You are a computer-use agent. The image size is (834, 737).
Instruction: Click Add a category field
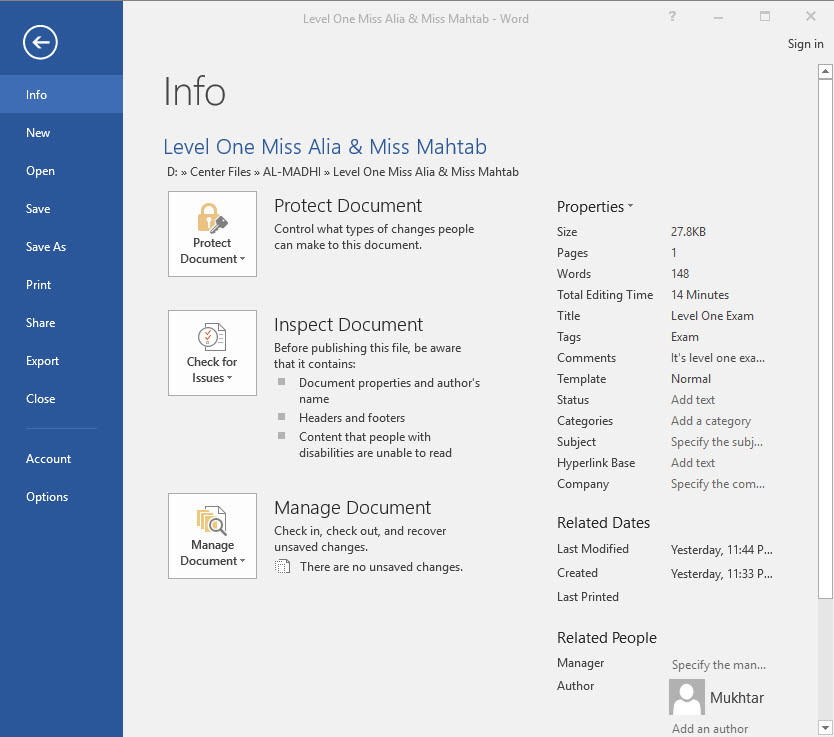(x=711, y=421)
